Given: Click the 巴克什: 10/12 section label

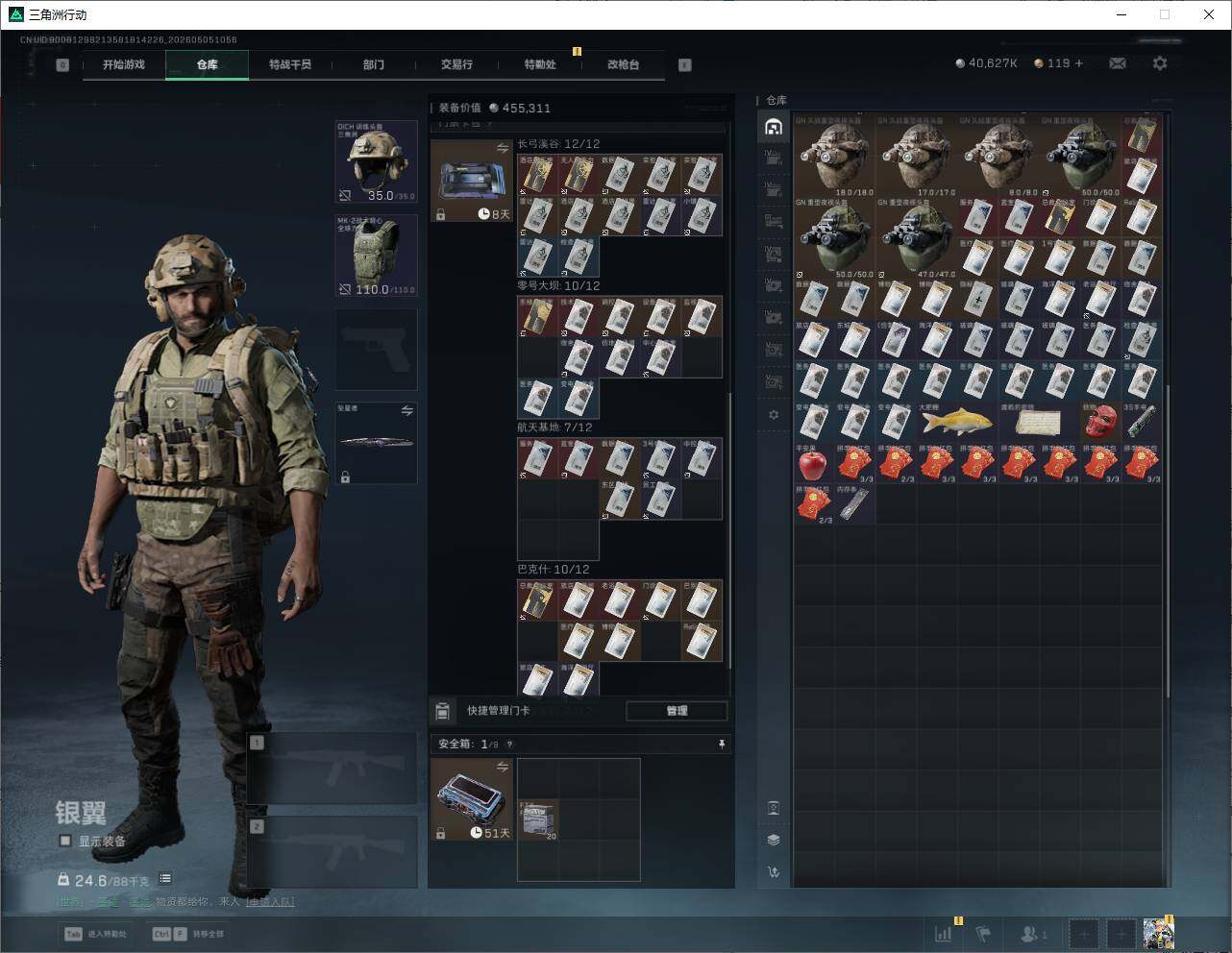Looking at the screenshot, I should [554, 570].
